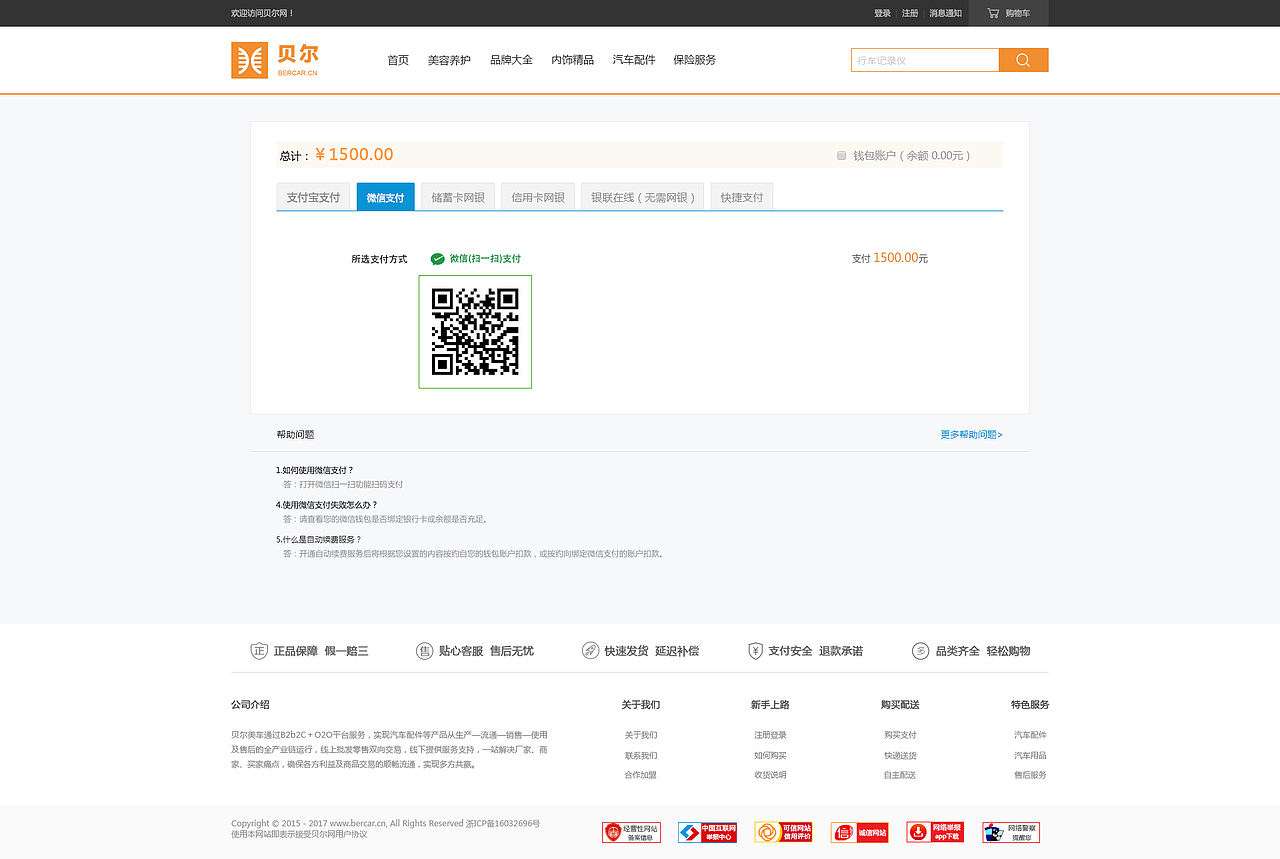Switch to the 支付宝支付 payment tab
Image resolution: width=1280 pixels, height=859 pixels.
click(x=314, y=196)
